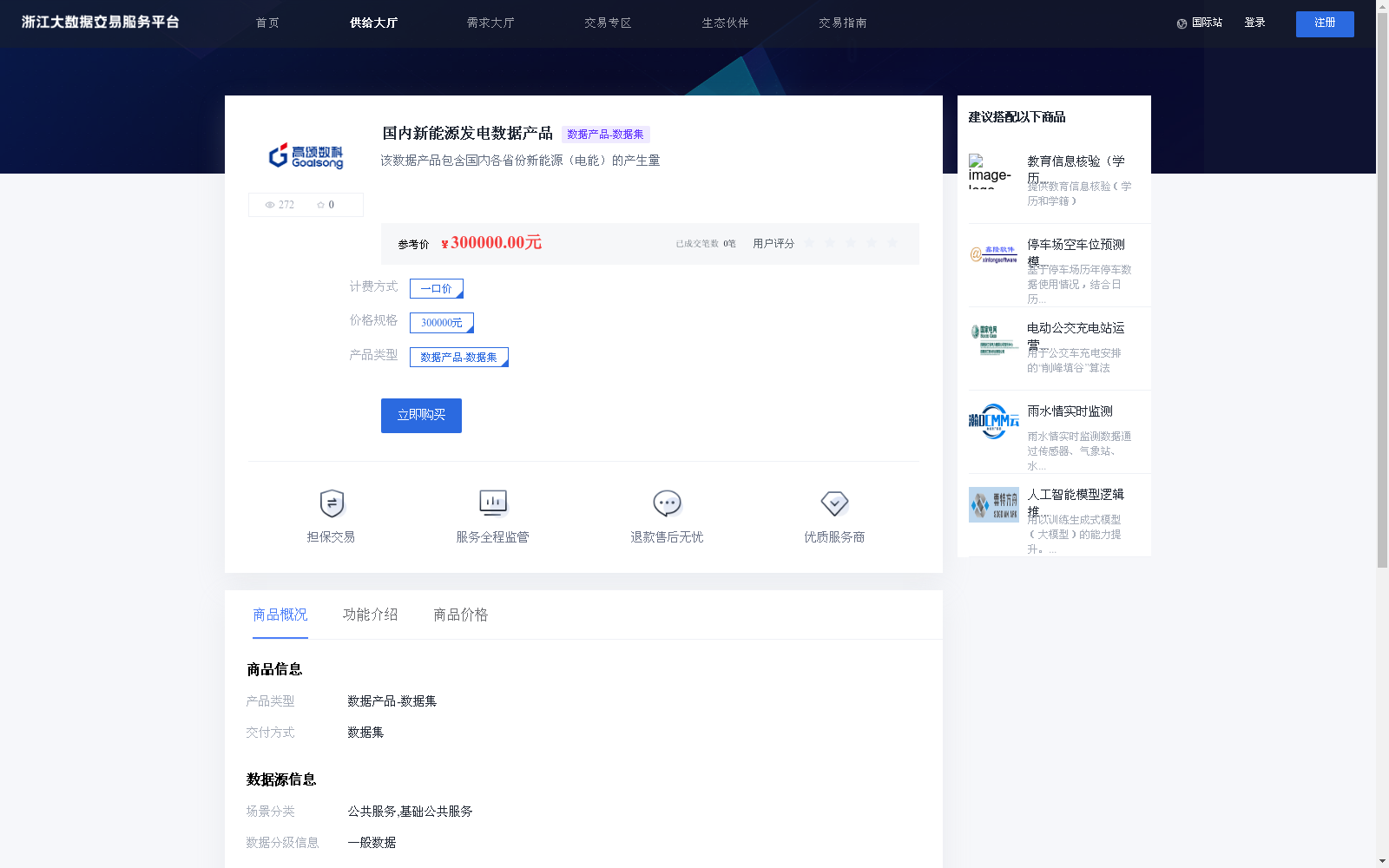
Task: Switch to the 商品价格 tab
Action: [461, 615]
